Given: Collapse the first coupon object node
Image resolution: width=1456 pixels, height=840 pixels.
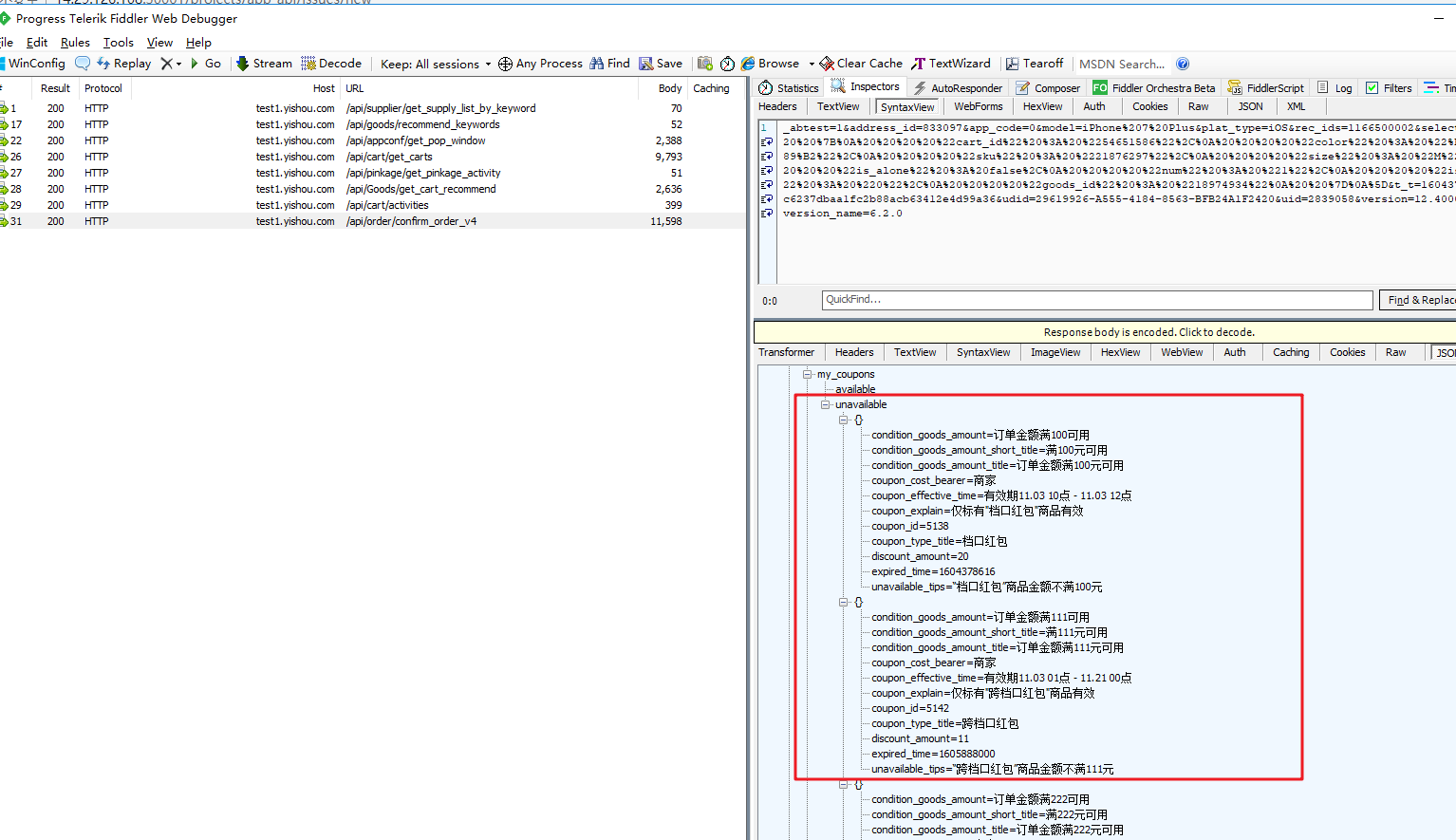Looking at the screenshot, I should pyautogui.click(x=844, y=420).
